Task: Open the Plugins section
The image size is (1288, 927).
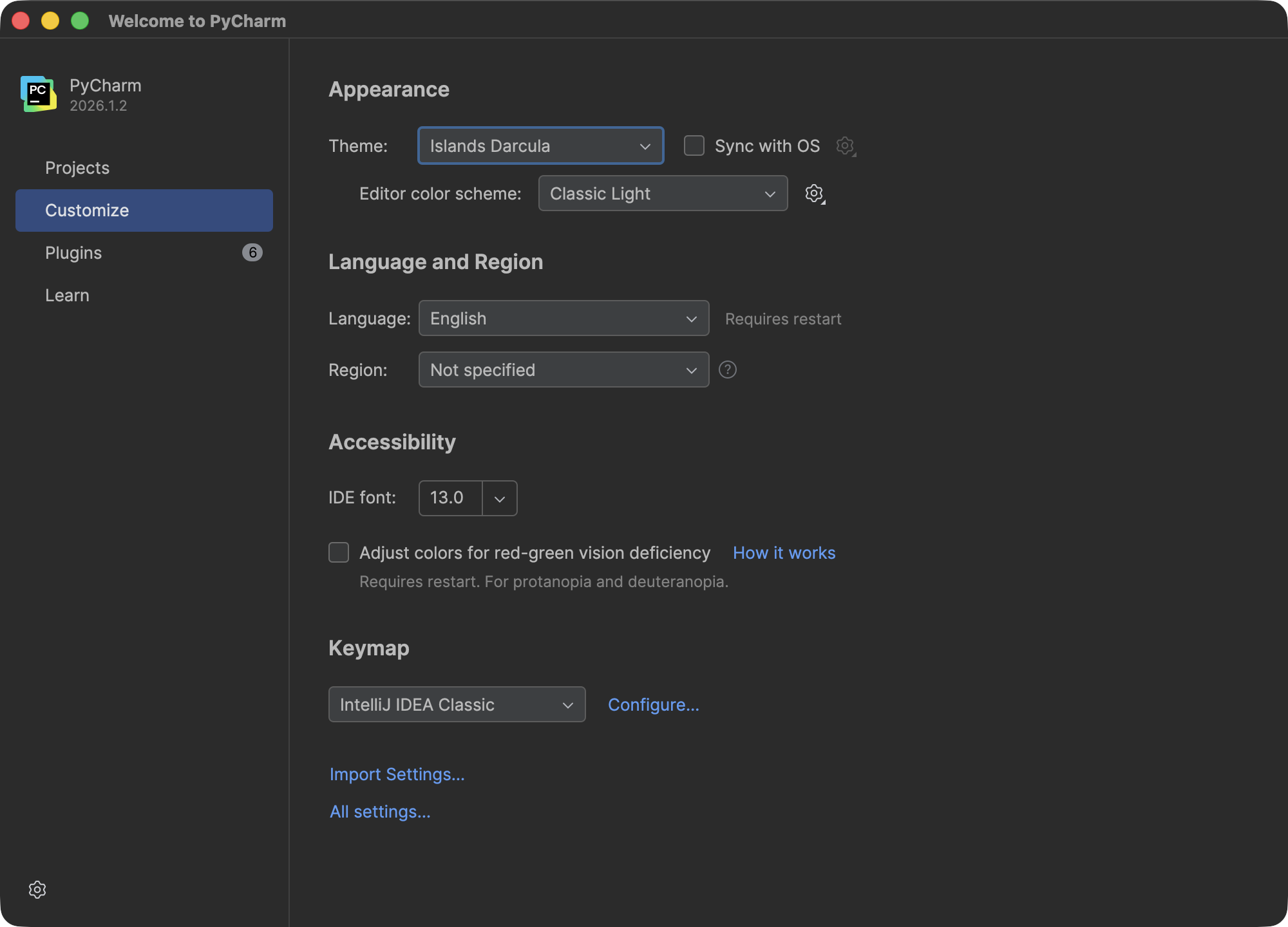Action: pos(144,253)
